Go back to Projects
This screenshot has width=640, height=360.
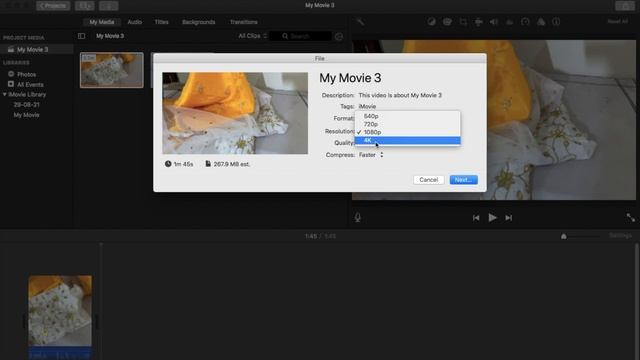pyautogui.click(x=53, y=6)
